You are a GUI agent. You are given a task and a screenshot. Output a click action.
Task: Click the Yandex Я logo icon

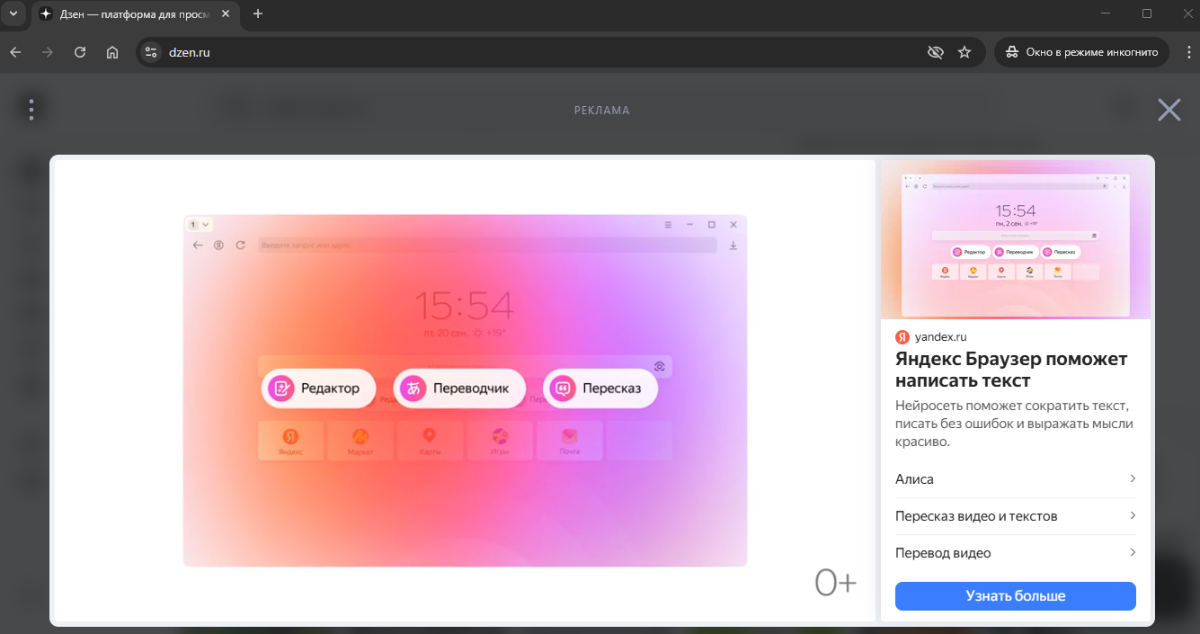(x=902, y=337)
